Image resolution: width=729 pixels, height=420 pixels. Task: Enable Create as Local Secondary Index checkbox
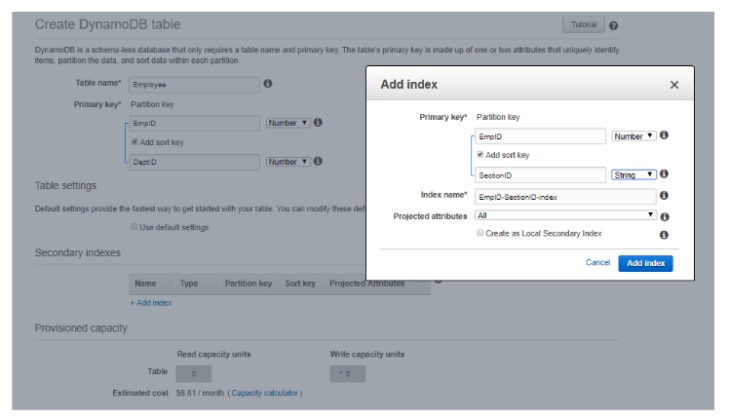click(479, 233)
